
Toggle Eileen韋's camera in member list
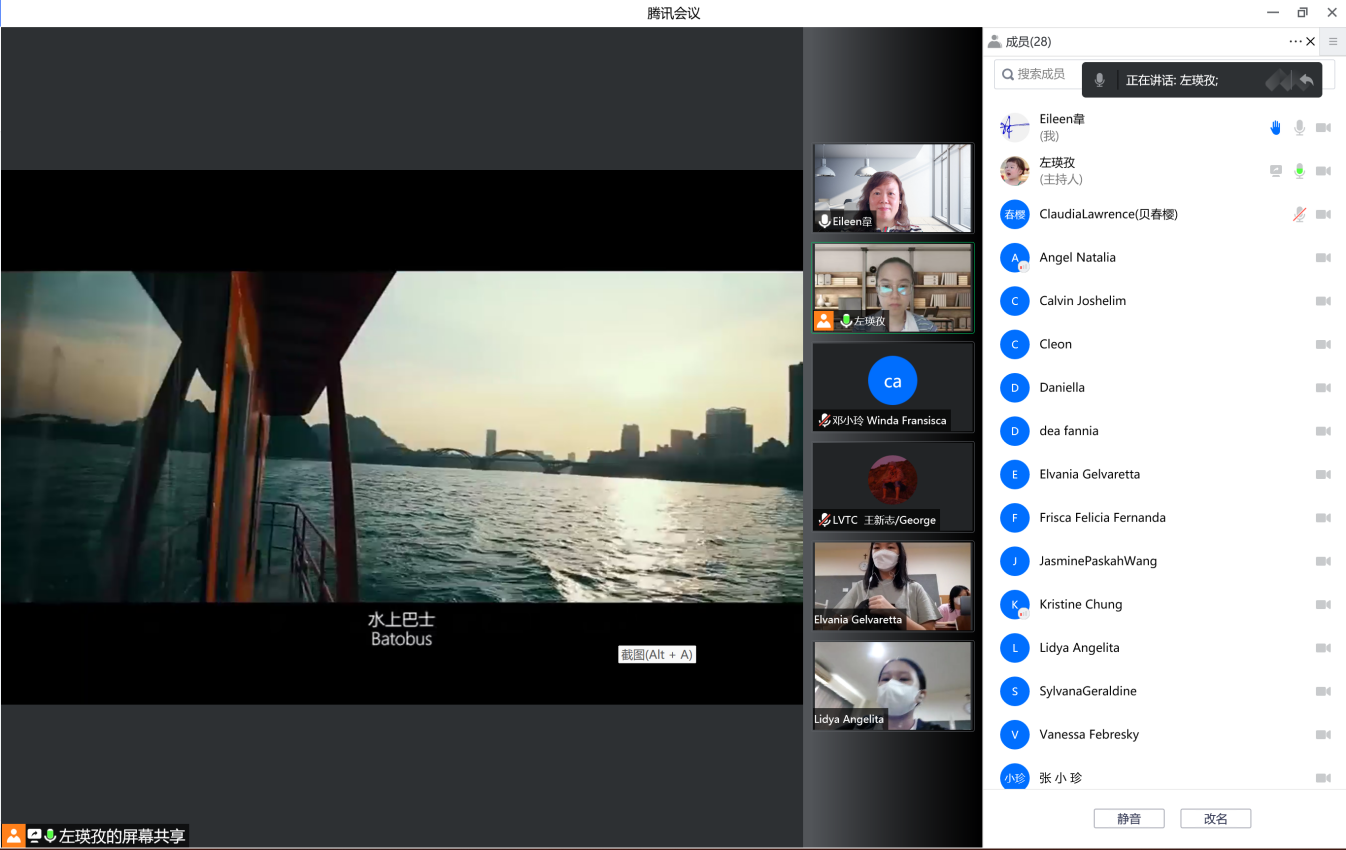[1323, 128]
